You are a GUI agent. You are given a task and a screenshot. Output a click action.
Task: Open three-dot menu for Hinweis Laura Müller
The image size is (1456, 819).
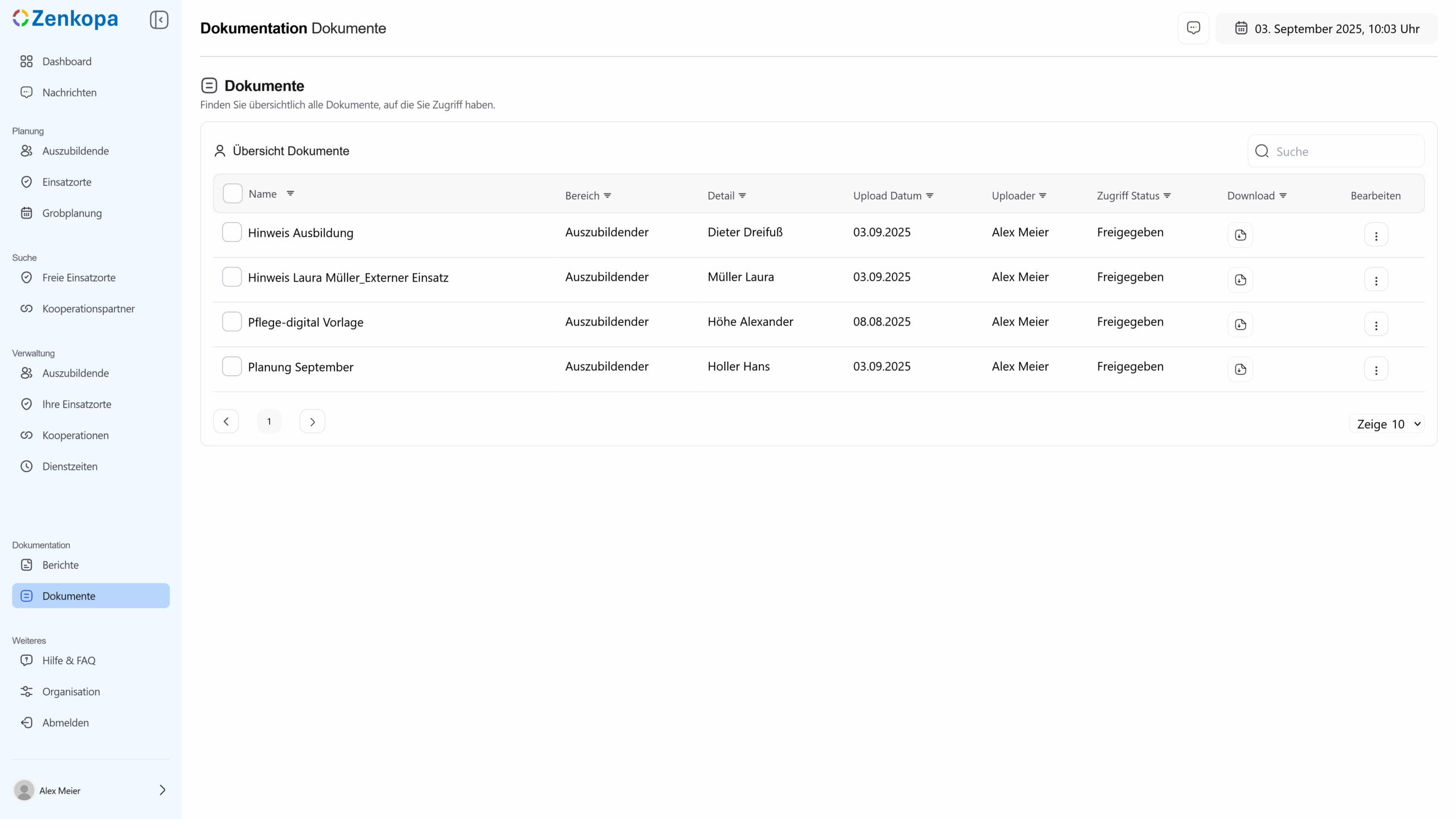pyautogui.click(x=1376, y=280)
